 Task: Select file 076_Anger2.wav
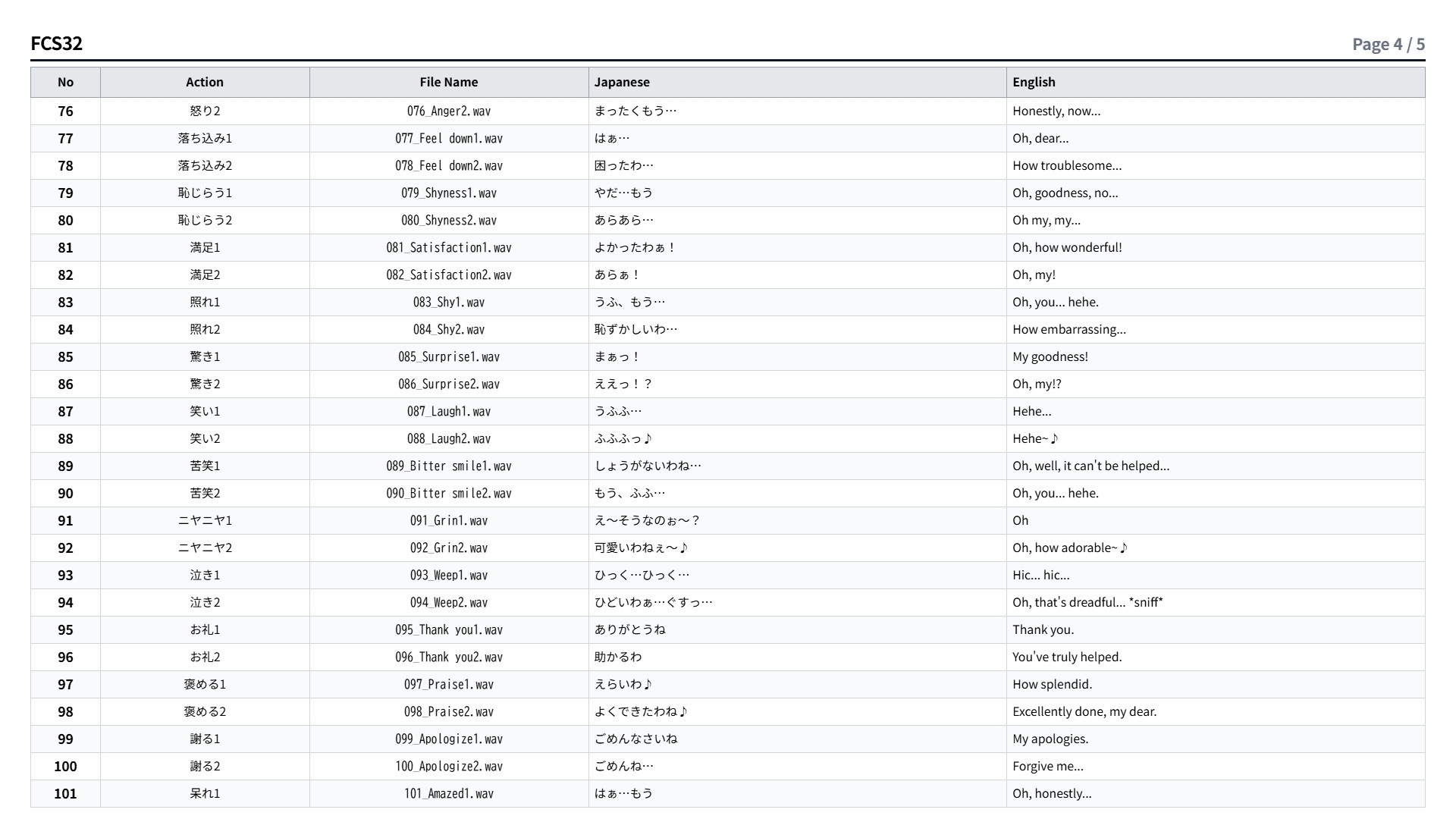(x=449, y=111)
